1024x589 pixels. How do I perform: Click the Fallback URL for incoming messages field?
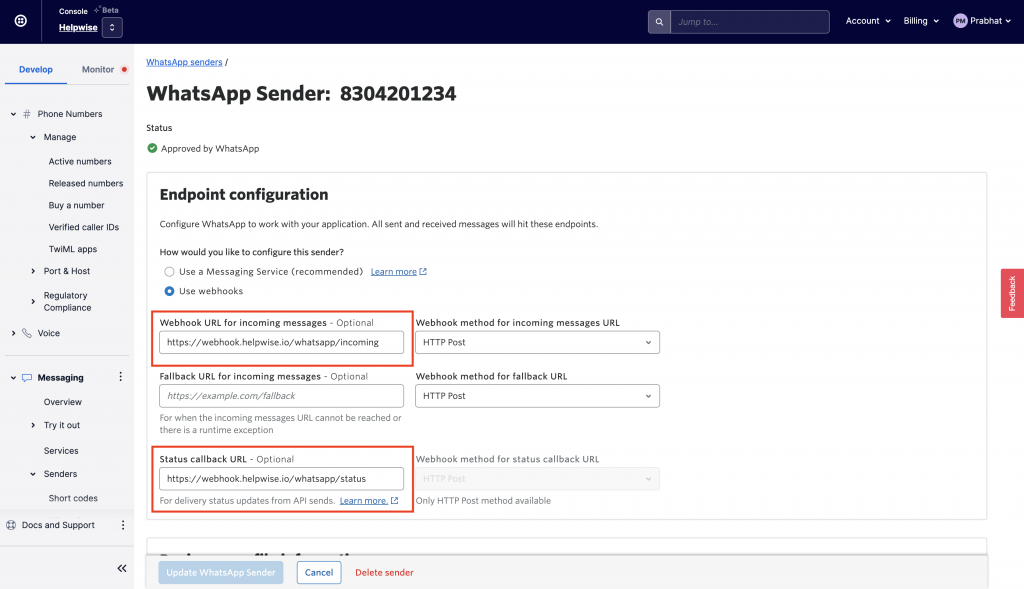point(281,396)
